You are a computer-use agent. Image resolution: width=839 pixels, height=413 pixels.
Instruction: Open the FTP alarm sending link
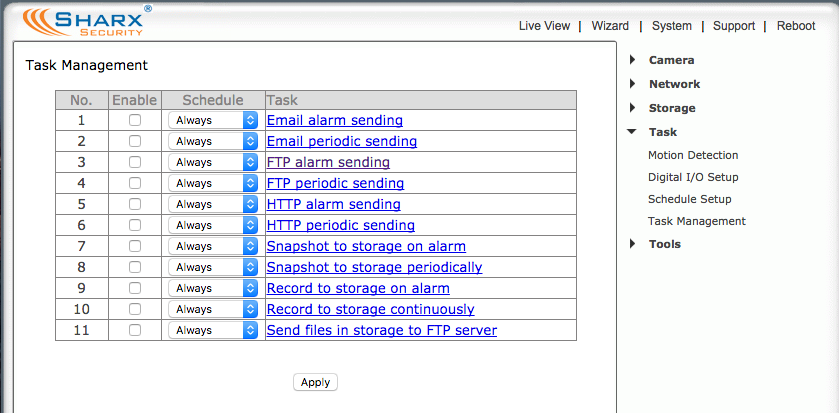pyautogui.click(x=328, y=162)
